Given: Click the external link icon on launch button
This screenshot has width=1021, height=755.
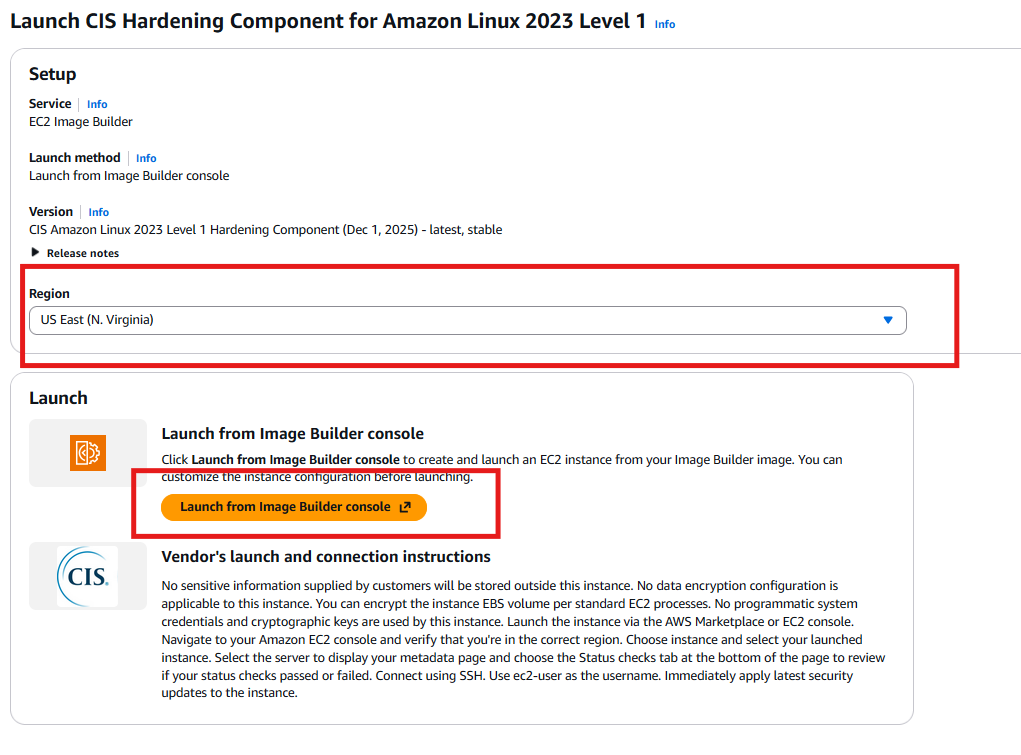Looking at the screenshot, I should pyautogui.click(x=405, y=507).
